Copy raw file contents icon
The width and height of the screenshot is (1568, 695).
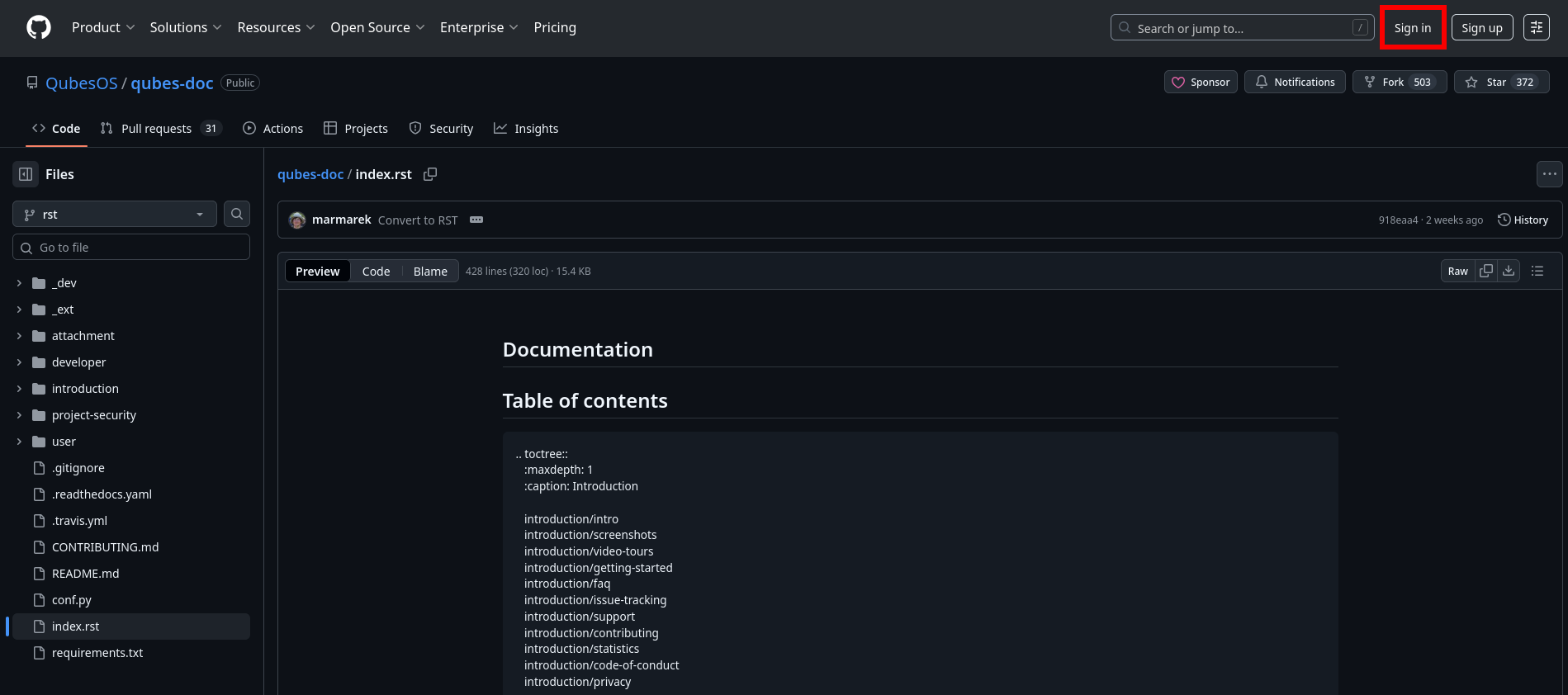[x=1486, y=271]
